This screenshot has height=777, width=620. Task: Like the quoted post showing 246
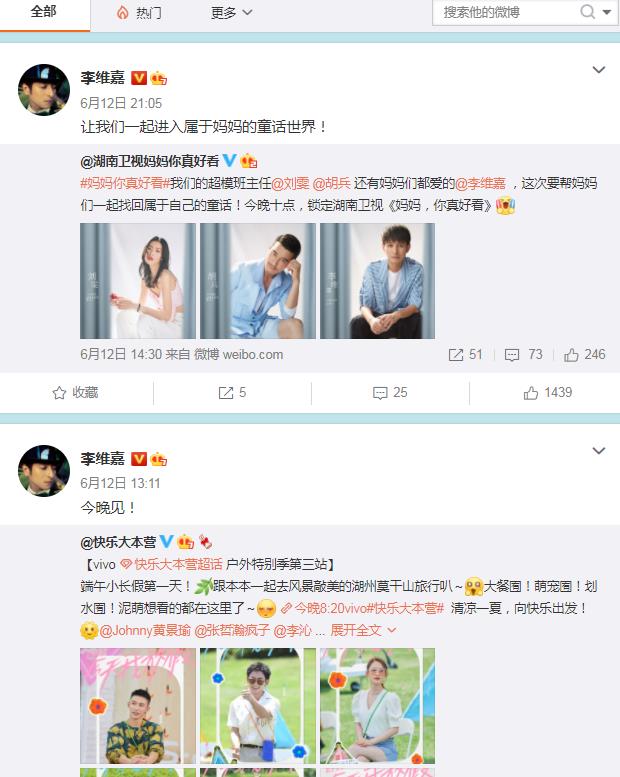[585, 354]
